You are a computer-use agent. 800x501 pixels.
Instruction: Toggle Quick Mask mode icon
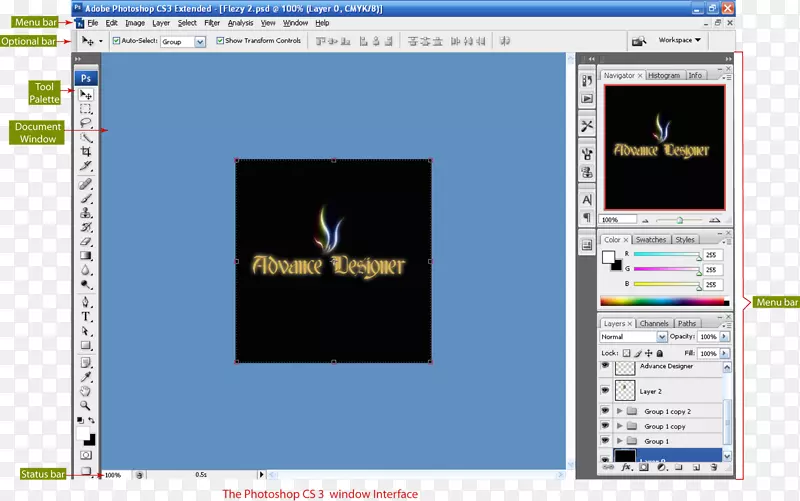pyautogui.click(x=86, y=455)
